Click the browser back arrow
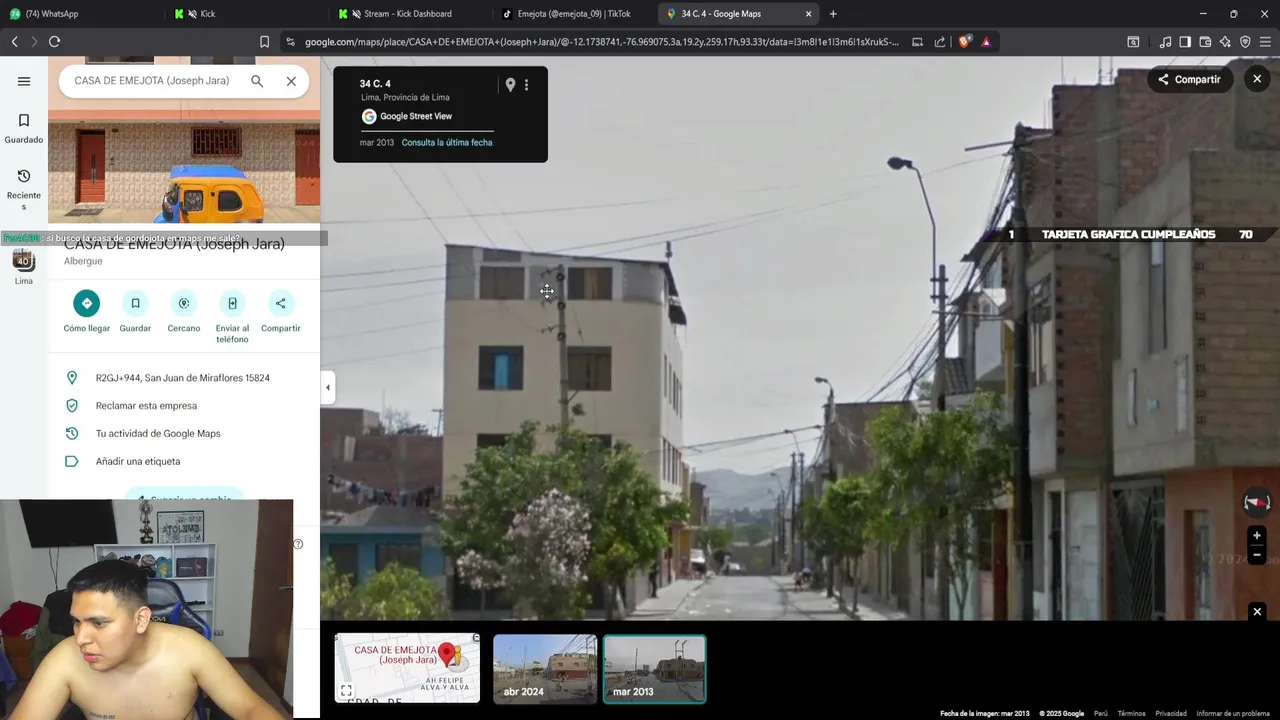The height and width of the screenshot is (720, 1280). (x=14, y=42)
